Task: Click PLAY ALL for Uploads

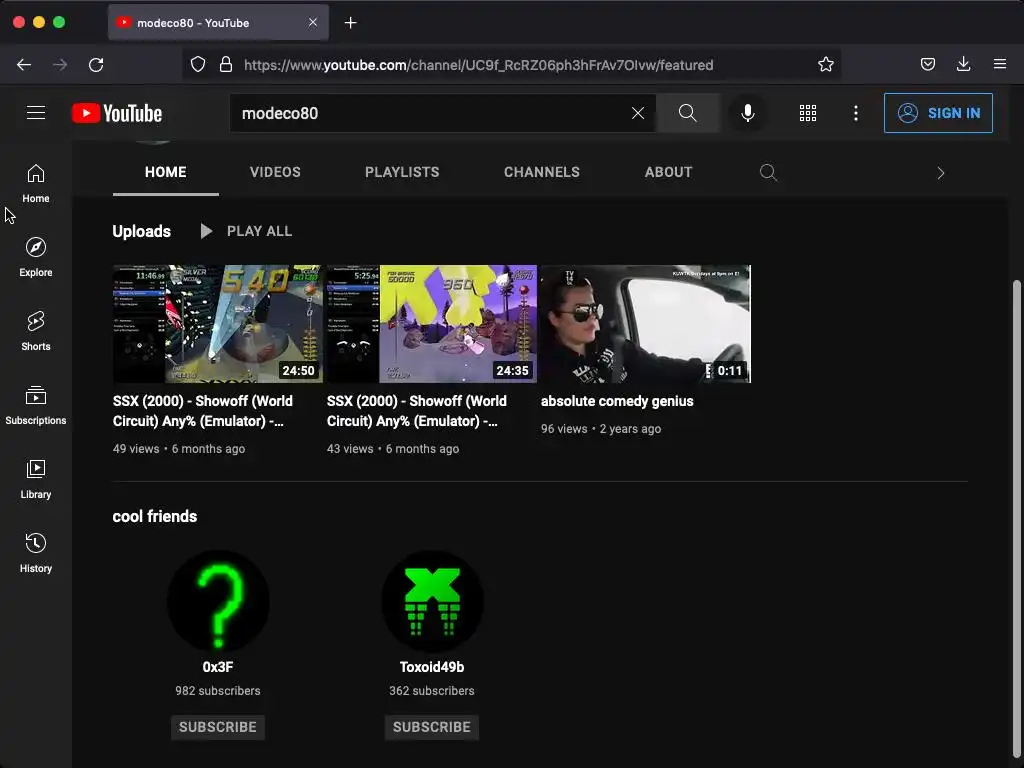Action: [246, 231]
